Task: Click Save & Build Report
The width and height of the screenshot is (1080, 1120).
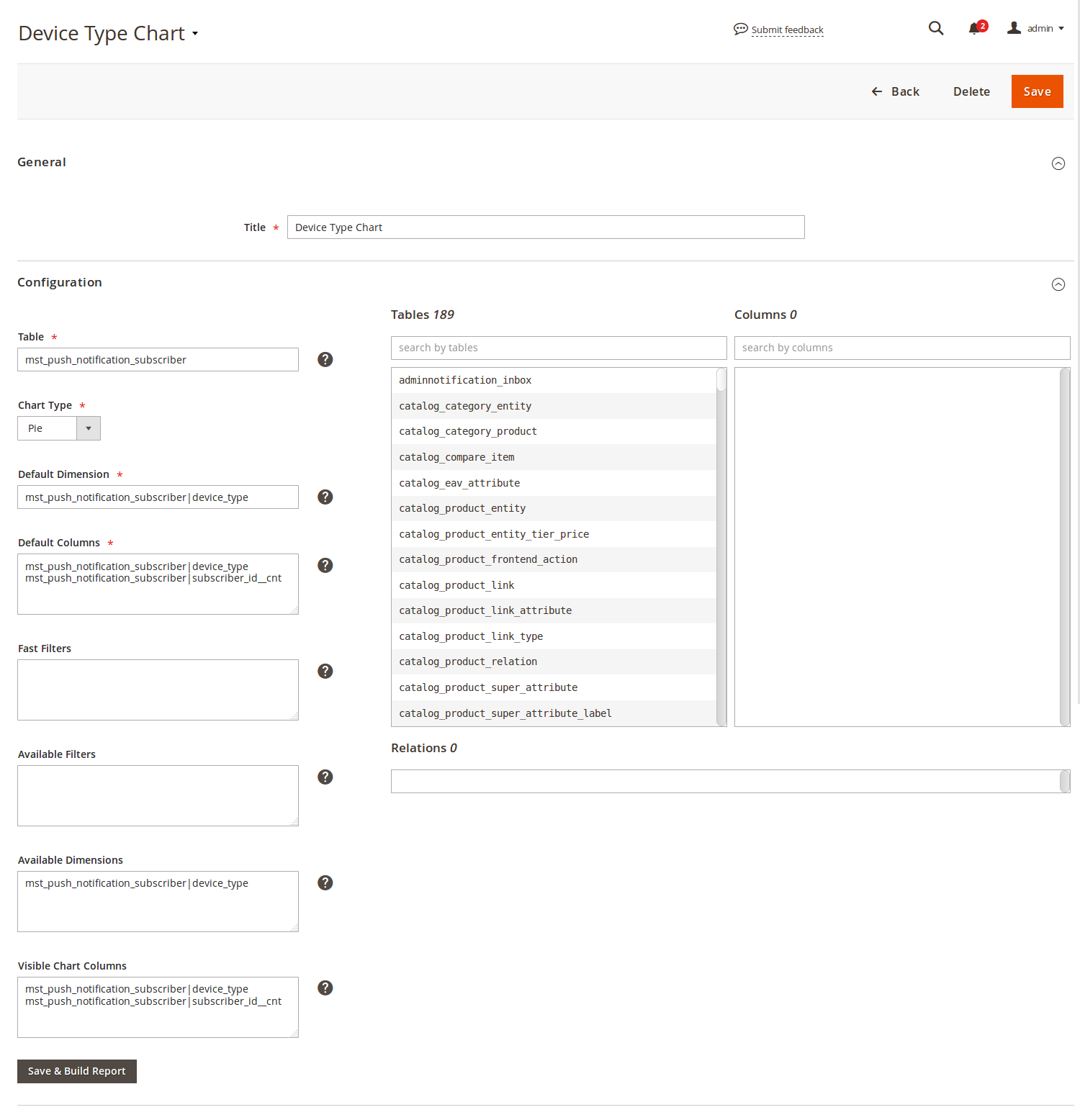Action: pyautogui.click(x=76, y=1071)
